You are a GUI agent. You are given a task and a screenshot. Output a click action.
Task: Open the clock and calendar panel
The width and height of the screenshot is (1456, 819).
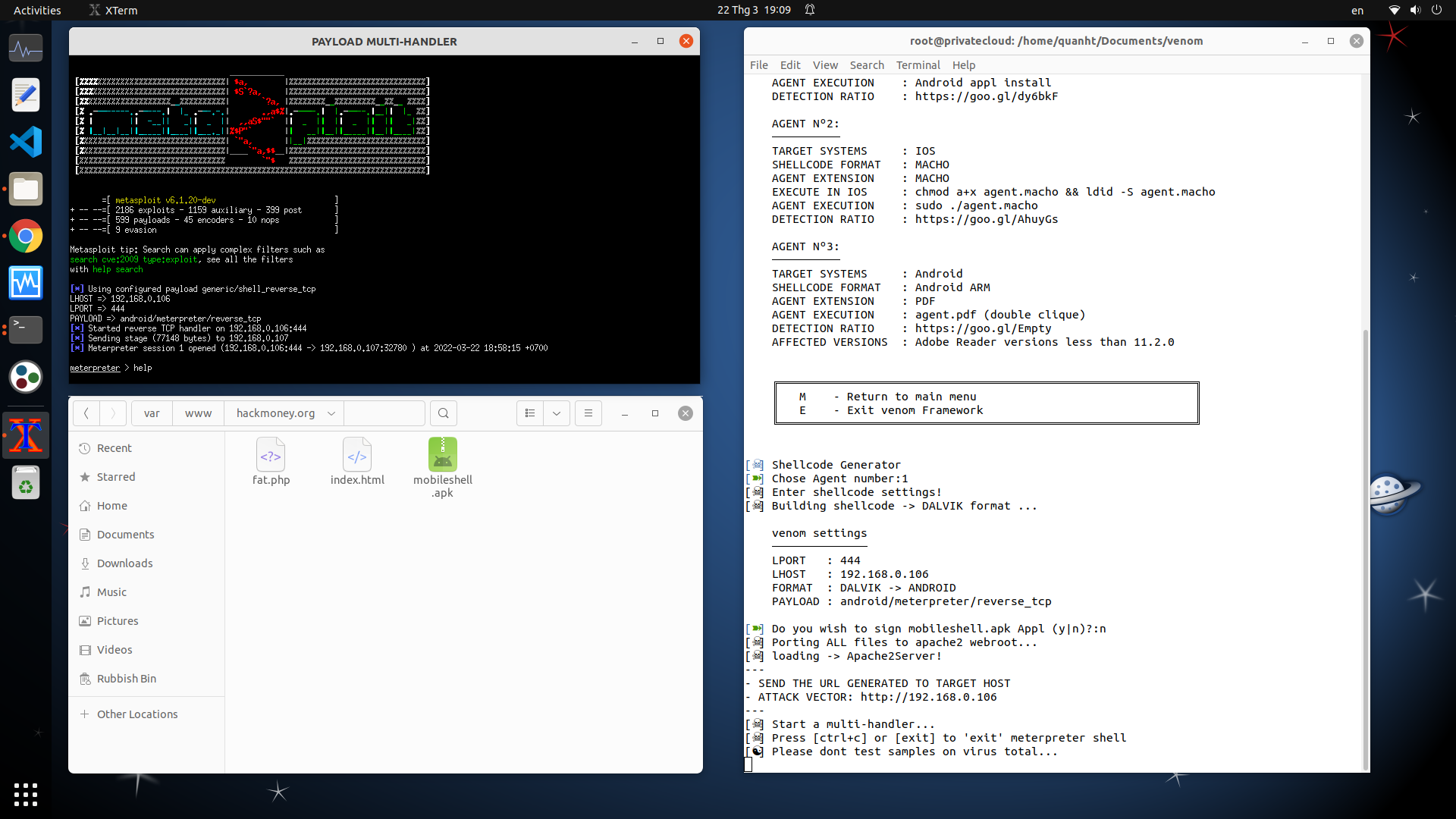click(x=754, y=10)
